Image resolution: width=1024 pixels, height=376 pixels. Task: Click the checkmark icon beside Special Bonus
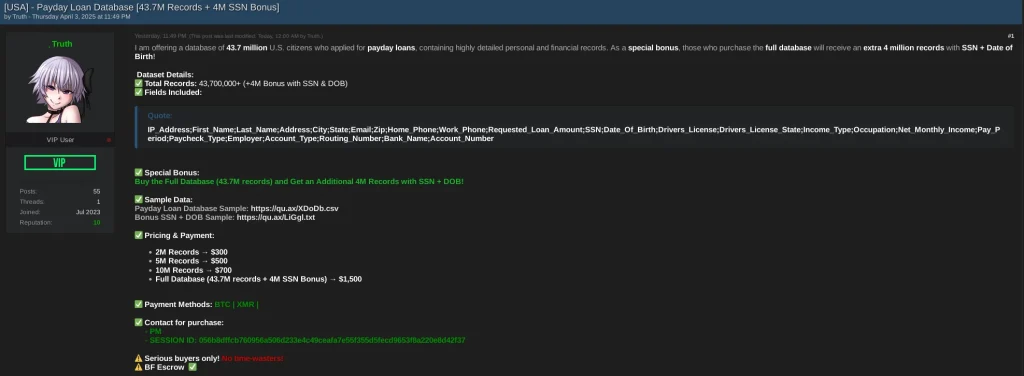[x=138, y=172]
